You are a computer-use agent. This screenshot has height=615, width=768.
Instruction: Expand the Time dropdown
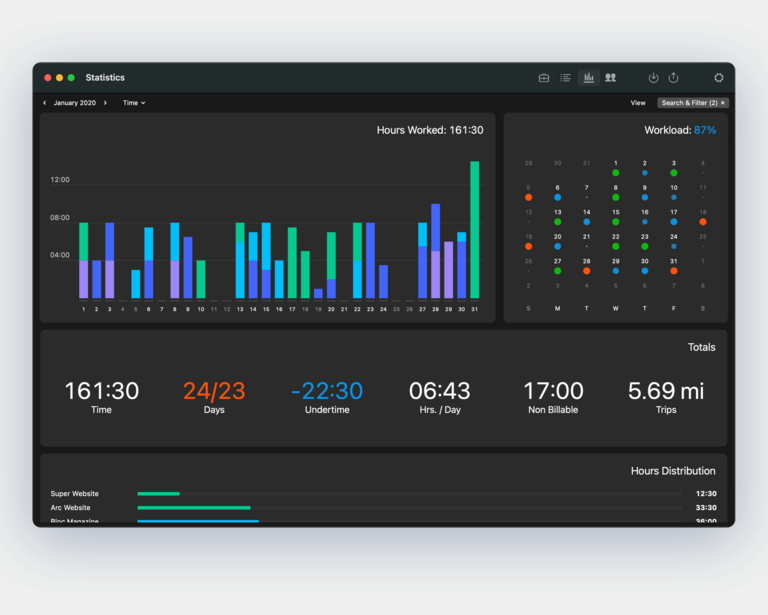[134, 103]
